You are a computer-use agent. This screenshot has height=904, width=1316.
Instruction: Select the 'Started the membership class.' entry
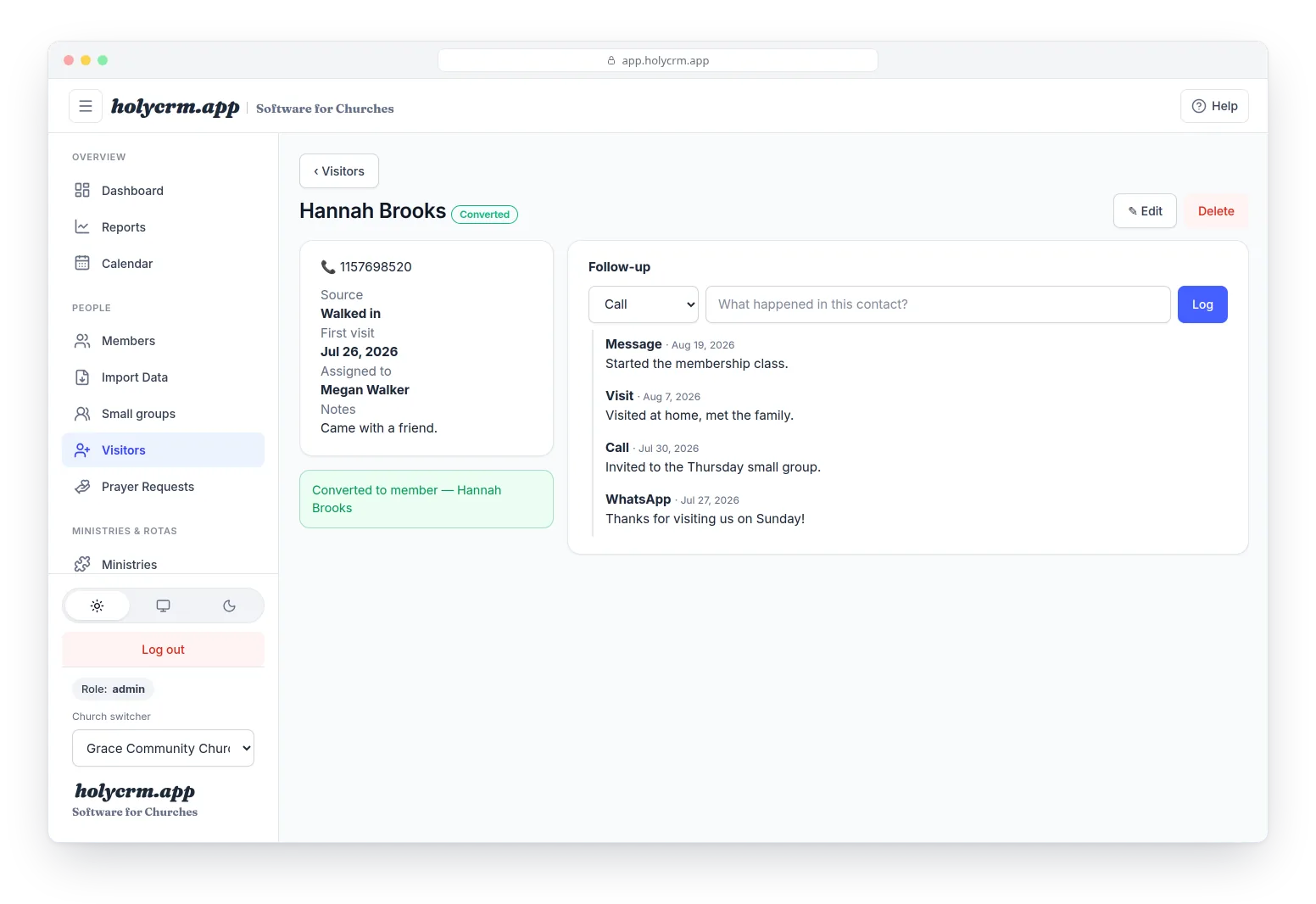click(697, 364)
